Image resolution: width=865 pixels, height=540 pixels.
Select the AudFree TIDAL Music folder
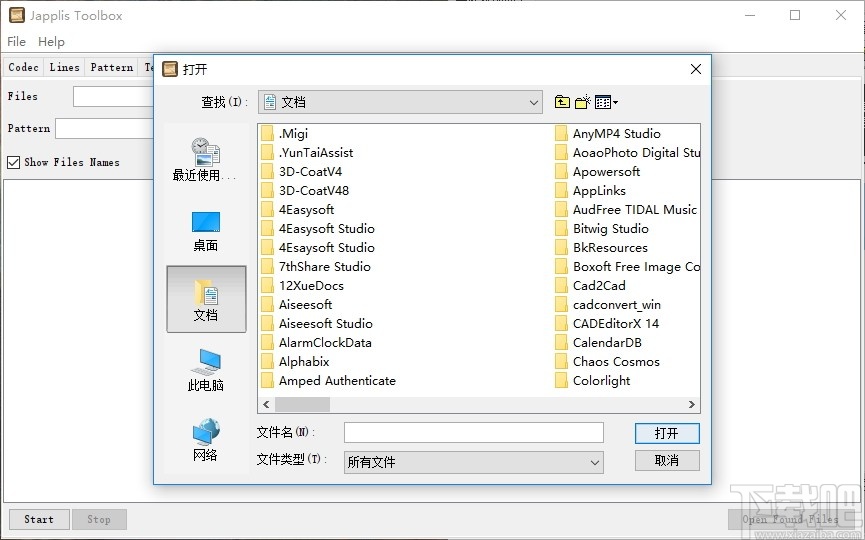(627, 210)
